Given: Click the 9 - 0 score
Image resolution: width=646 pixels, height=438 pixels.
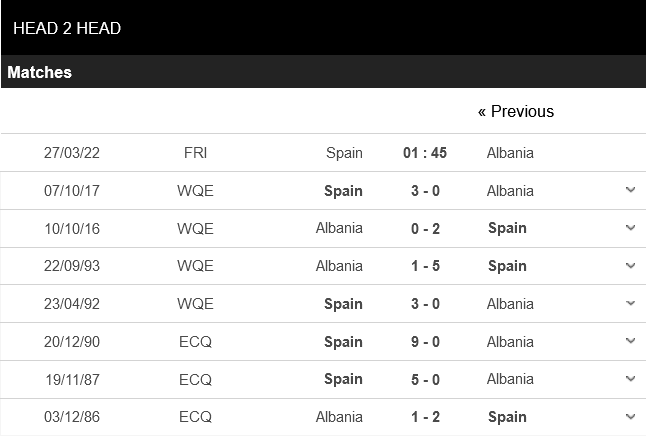Looking at the screenshot, I should (425, 341).
